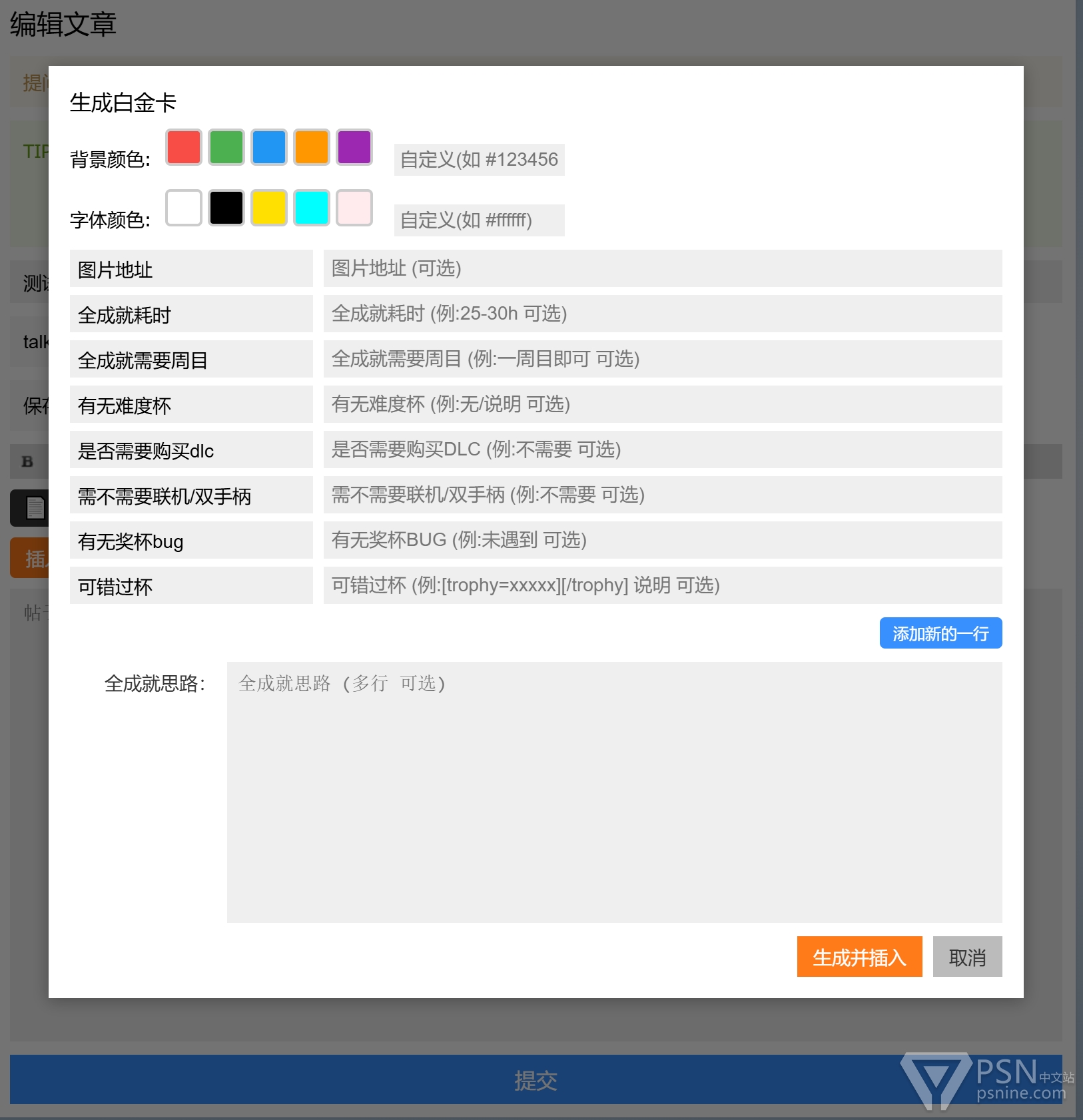Pick the green background color swatch
1083x1120 pixels.
coord(226,147)
